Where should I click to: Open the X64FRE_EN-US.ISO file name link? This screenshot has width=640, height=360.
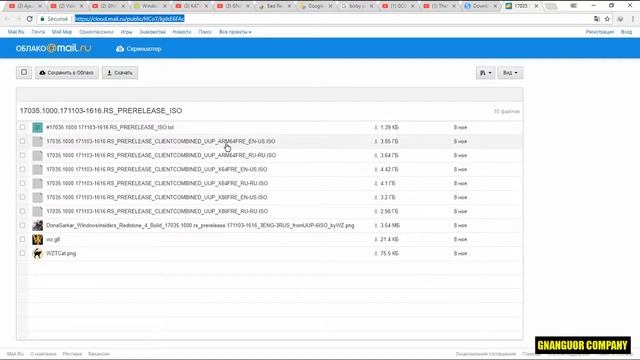coord(157,169)
